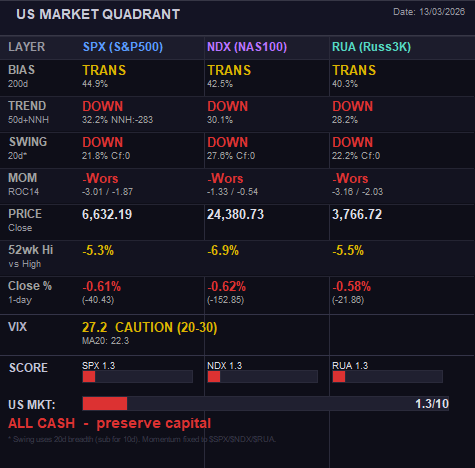This screenshot has height=468, width=475.
Task: Select the SCORE row label
Action: pyautogui.click(x=28, y=368)
